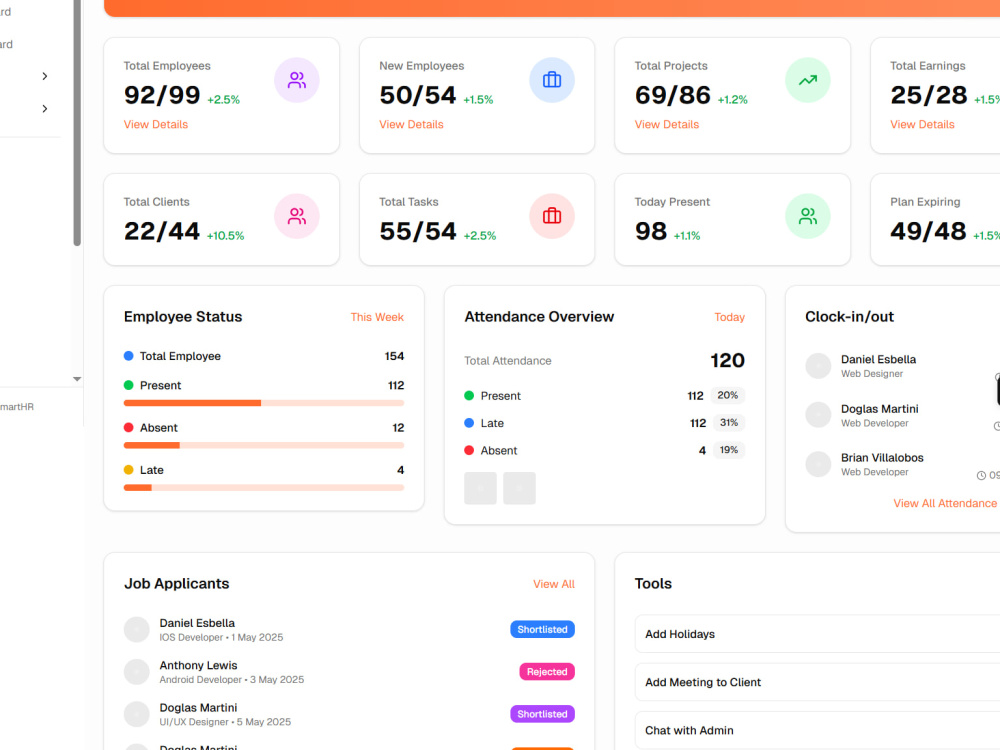This screenshot has height=750, width=1000.
Task: Click Anthony Lewis's name in Job Applicants
Action: click(x=198, y=665)
